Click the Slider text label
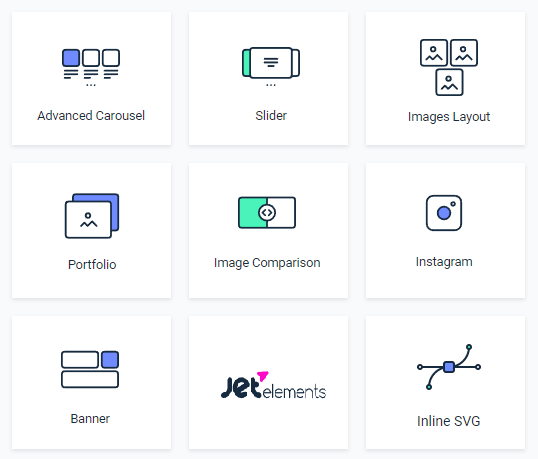 tap(271, 116)
